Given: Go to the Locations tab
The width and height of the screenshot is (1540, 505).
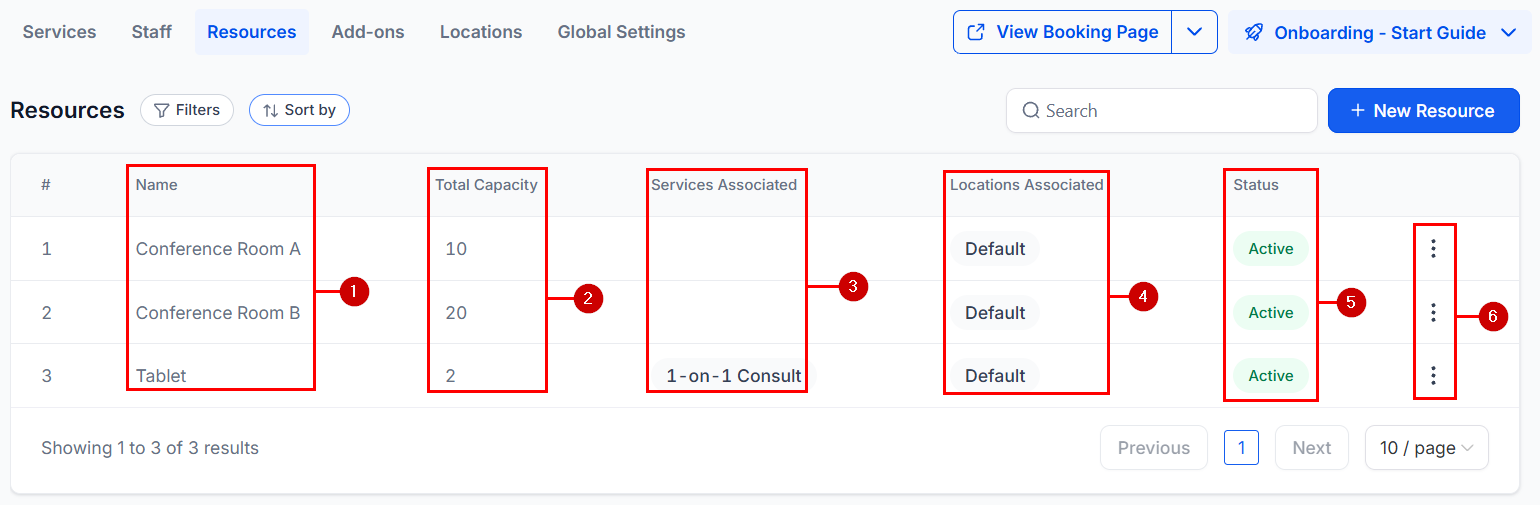Looking at the screenshot, I should tap(481, 32).
